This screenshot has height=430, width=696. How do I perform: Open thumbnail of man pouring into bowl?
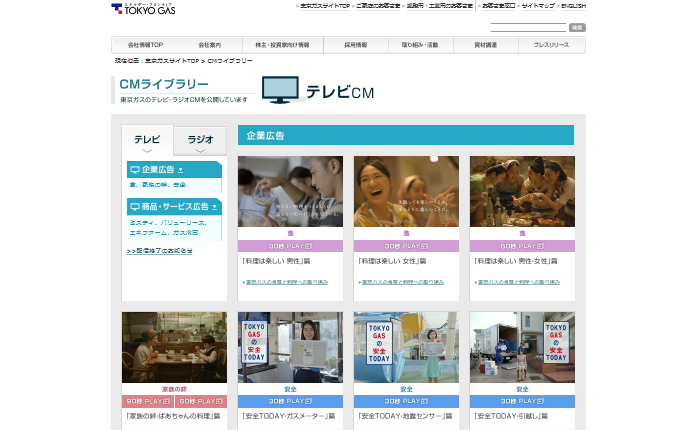290,191
